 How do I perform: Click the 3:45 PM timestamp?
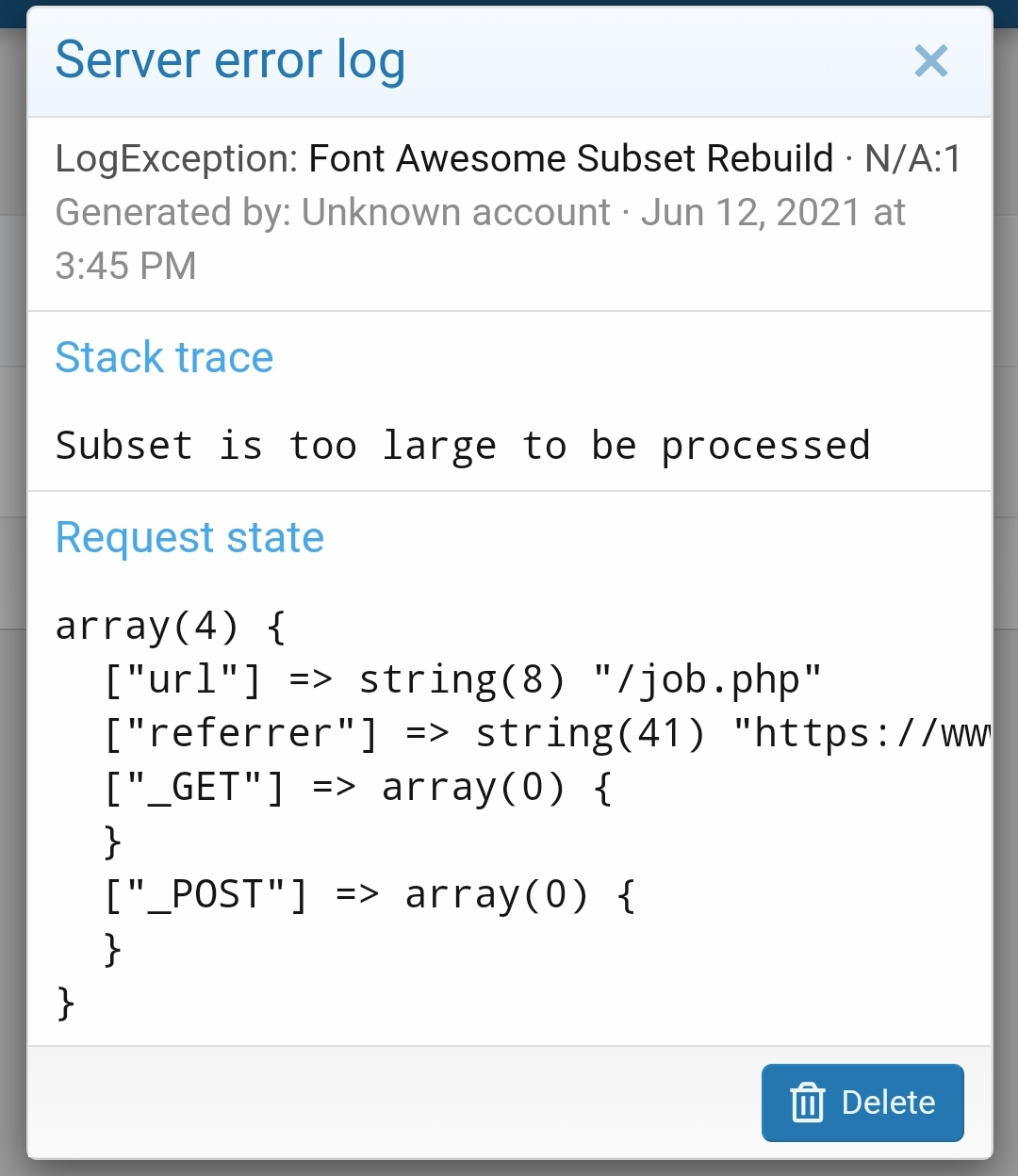coord(125,266)
